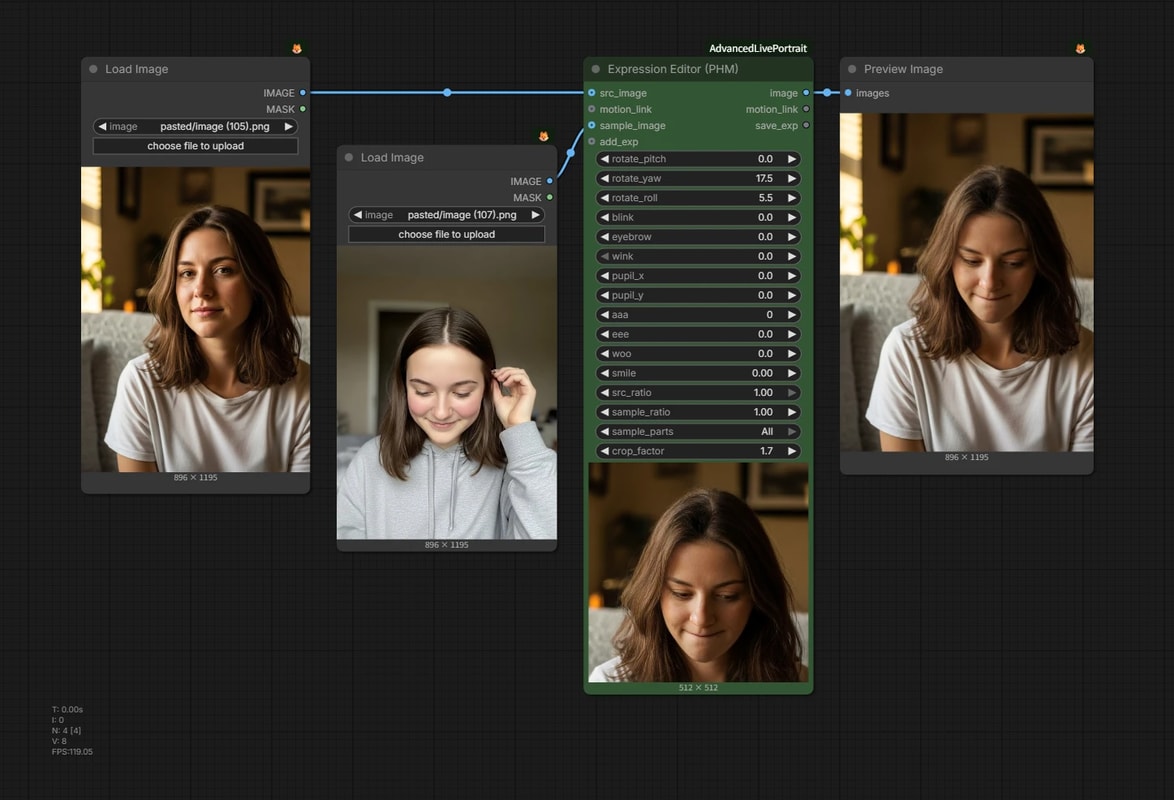Click the fox badge above first Load Image node
The image size is (1174, 800).
click(296, 49)
